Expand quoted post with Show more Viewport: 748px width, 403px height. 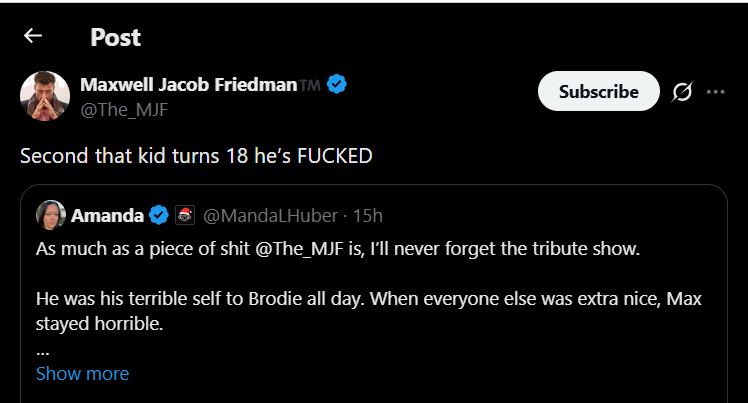pos(82,374)
